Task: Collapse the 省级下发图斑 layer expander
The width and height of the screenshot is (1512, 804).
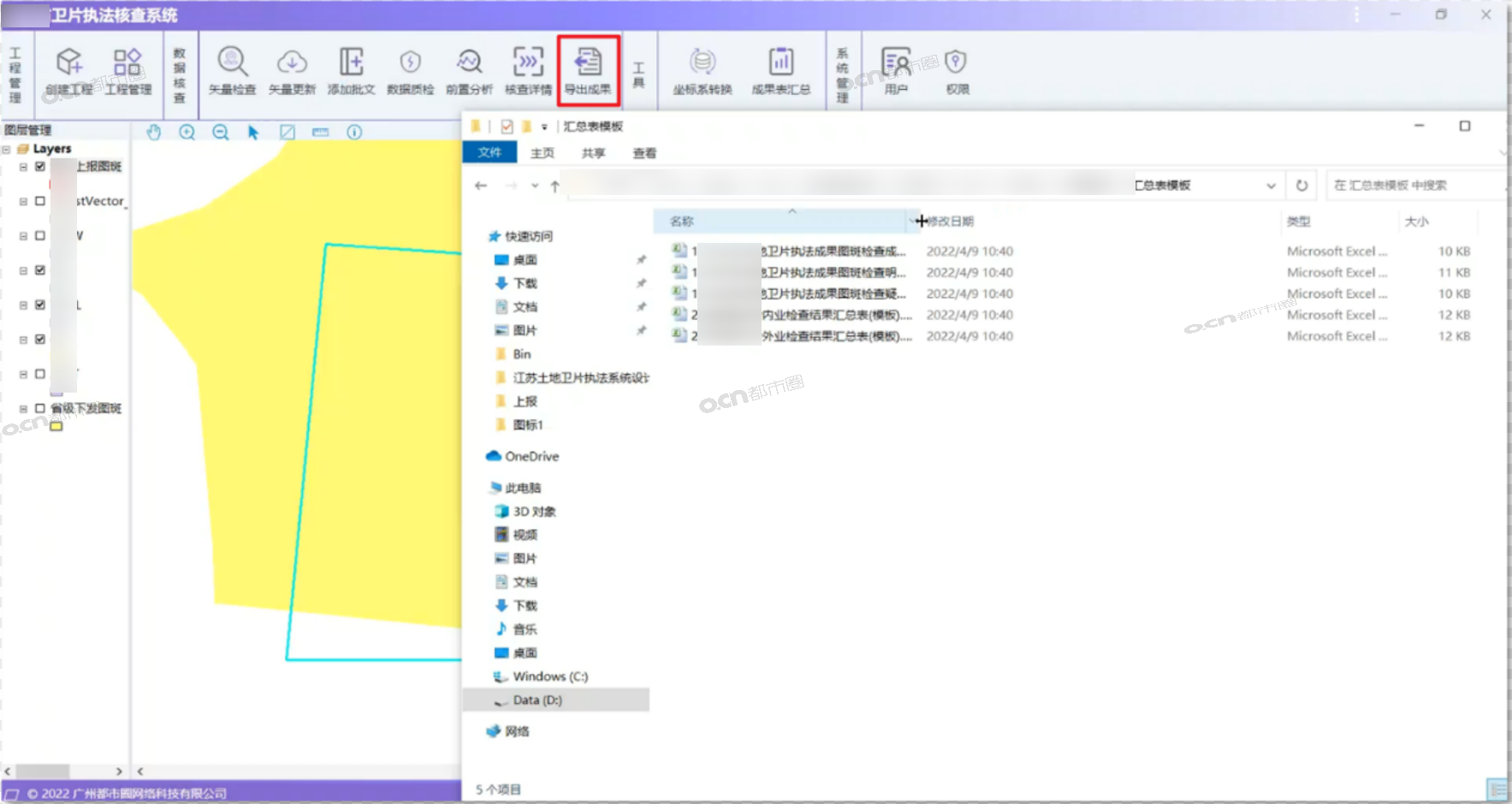Action: (x=23, y=409)
